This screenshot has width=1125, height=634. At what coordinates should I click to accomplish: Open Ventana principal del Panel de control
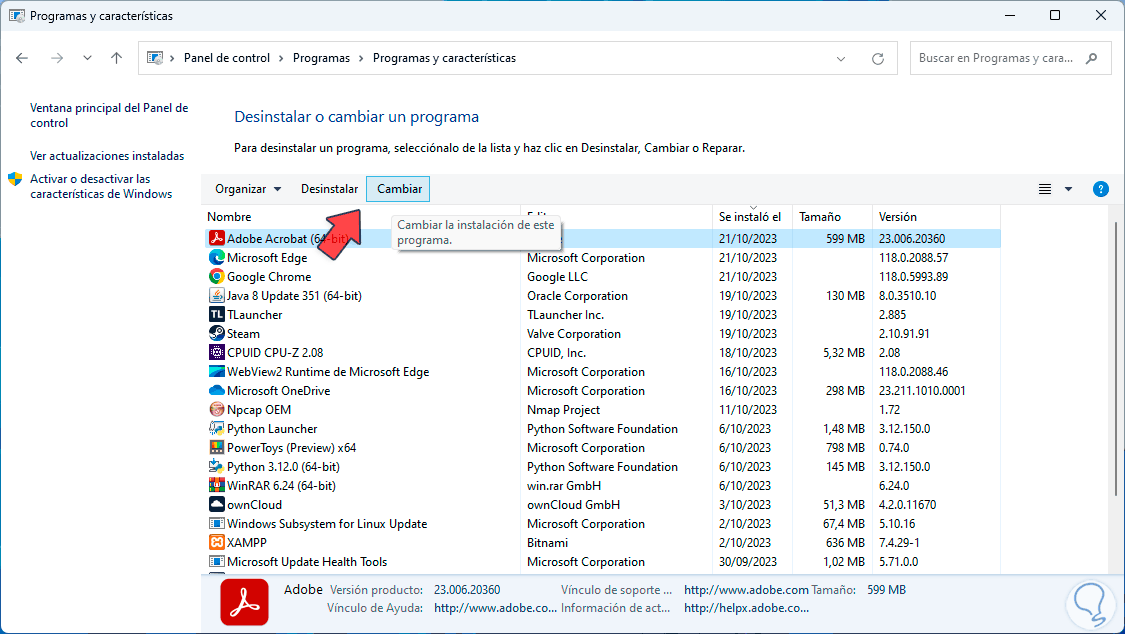[x=109, y=115]
